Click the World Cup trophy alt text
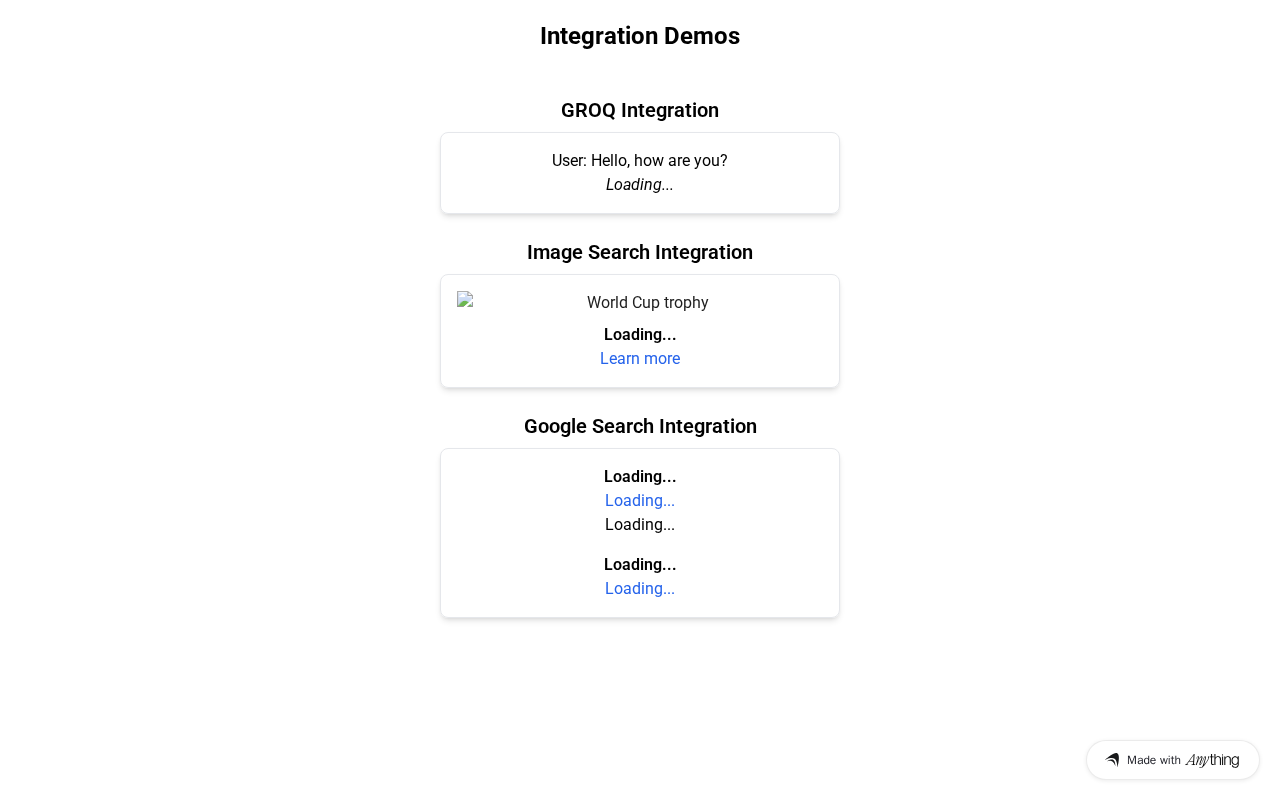The width and height of the screenshot is (1280, 800). (x=648, y=302)
